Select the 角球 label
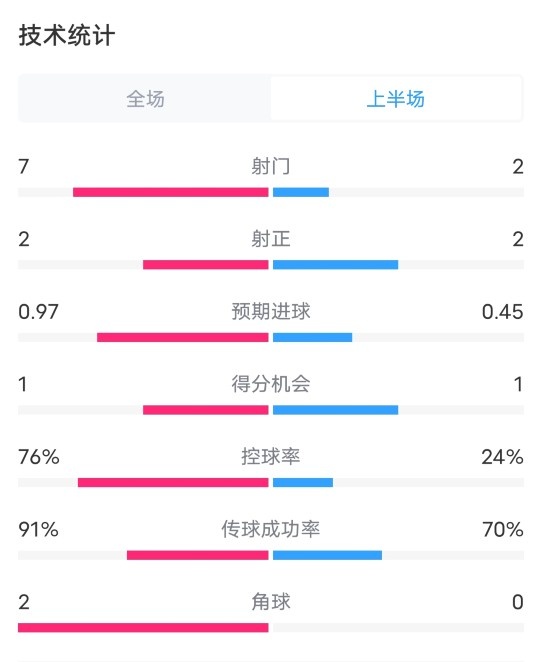 pos(271,602)
